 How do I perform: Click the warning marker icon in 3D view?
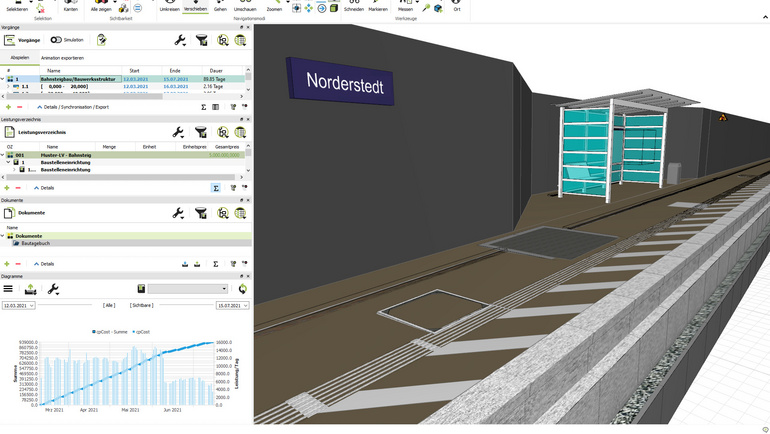tap(722, 117)
